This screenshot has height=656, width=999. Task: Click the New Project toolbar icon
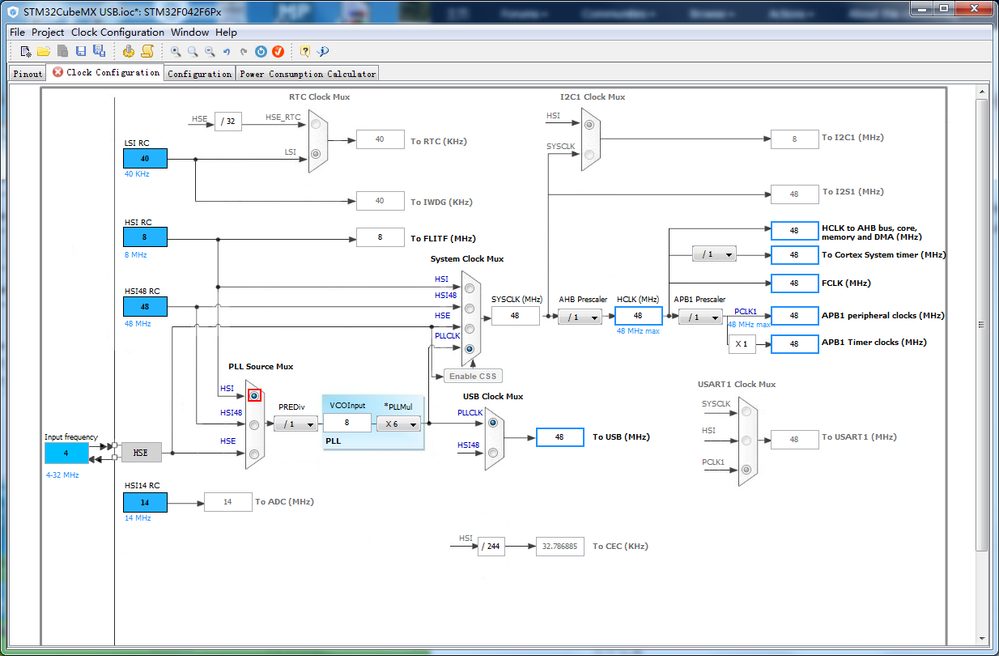tap(25, 51)
